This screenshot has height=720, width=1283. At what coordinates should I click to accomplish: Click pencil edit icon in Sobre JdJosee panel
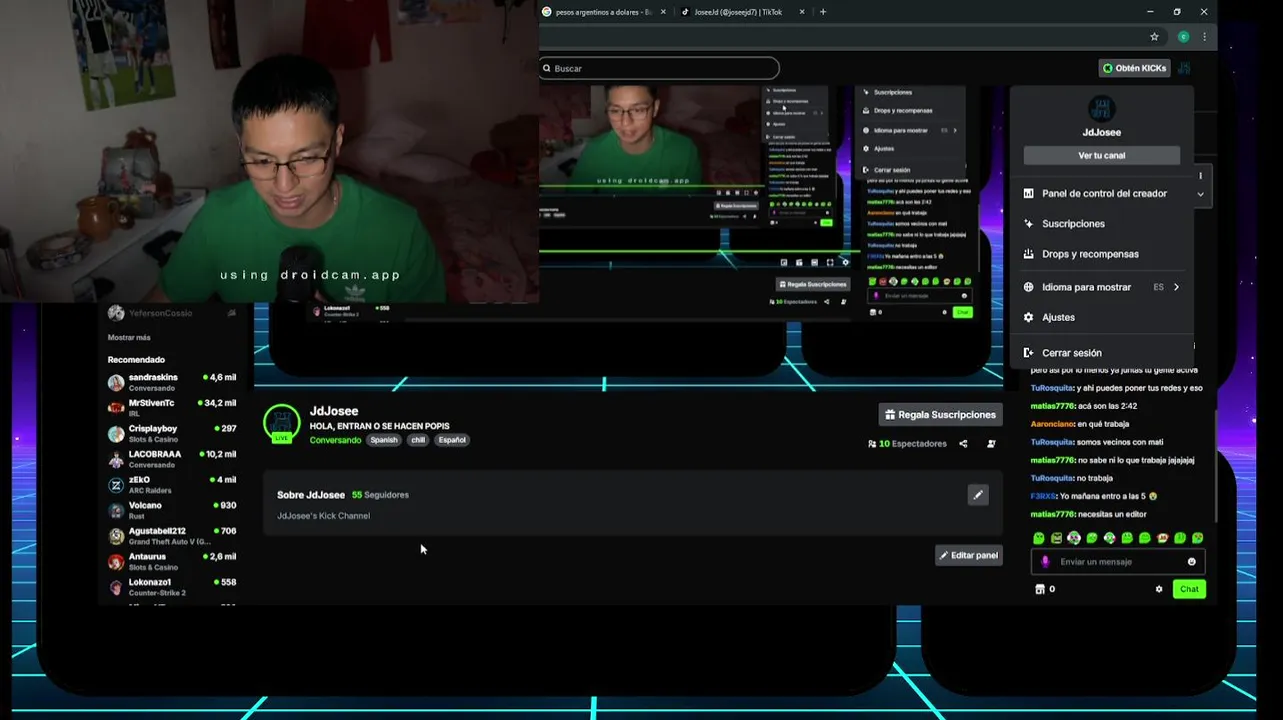pos(978,495)
